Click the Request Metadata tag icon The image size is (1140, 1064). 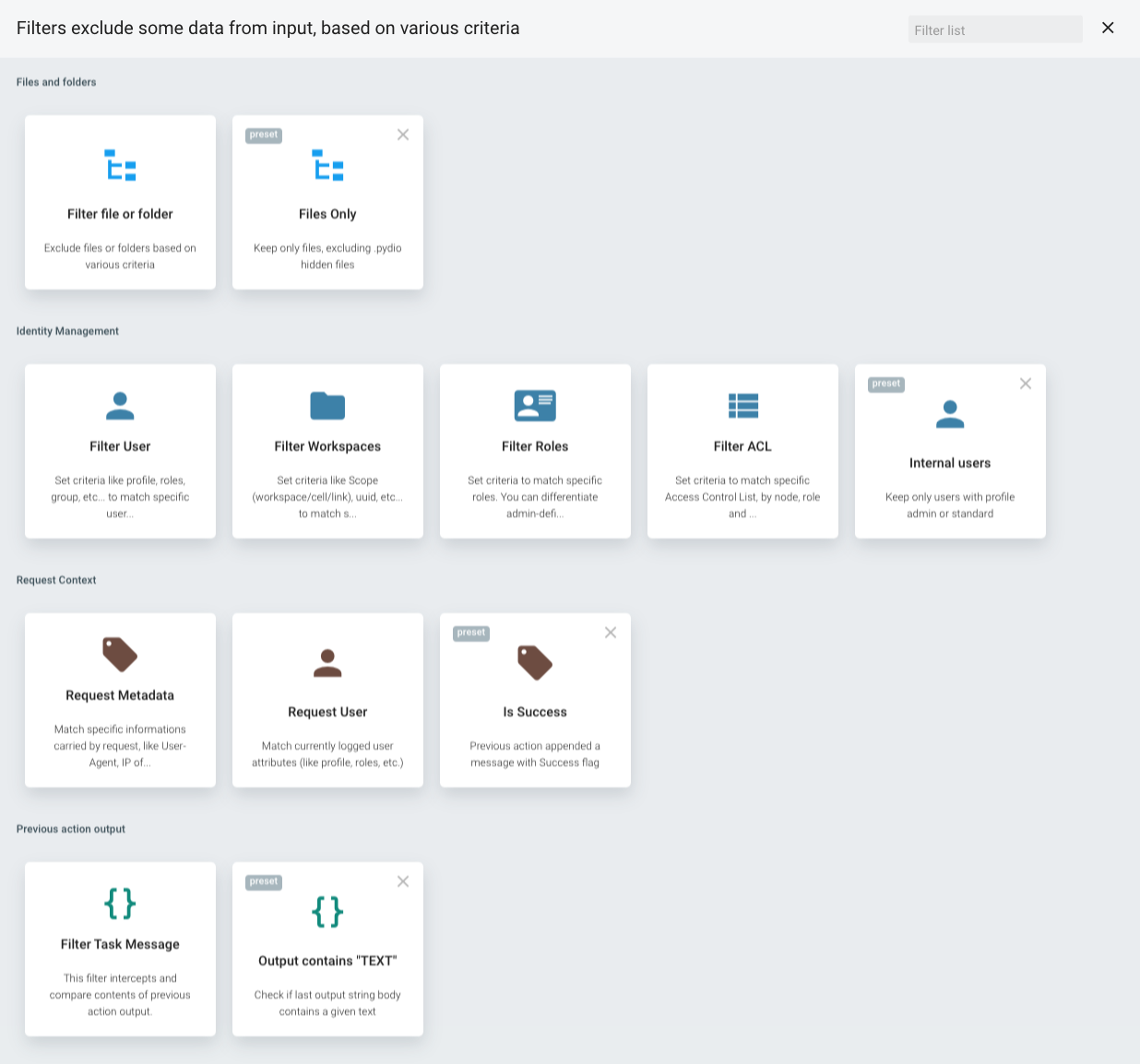coord(120,655)
